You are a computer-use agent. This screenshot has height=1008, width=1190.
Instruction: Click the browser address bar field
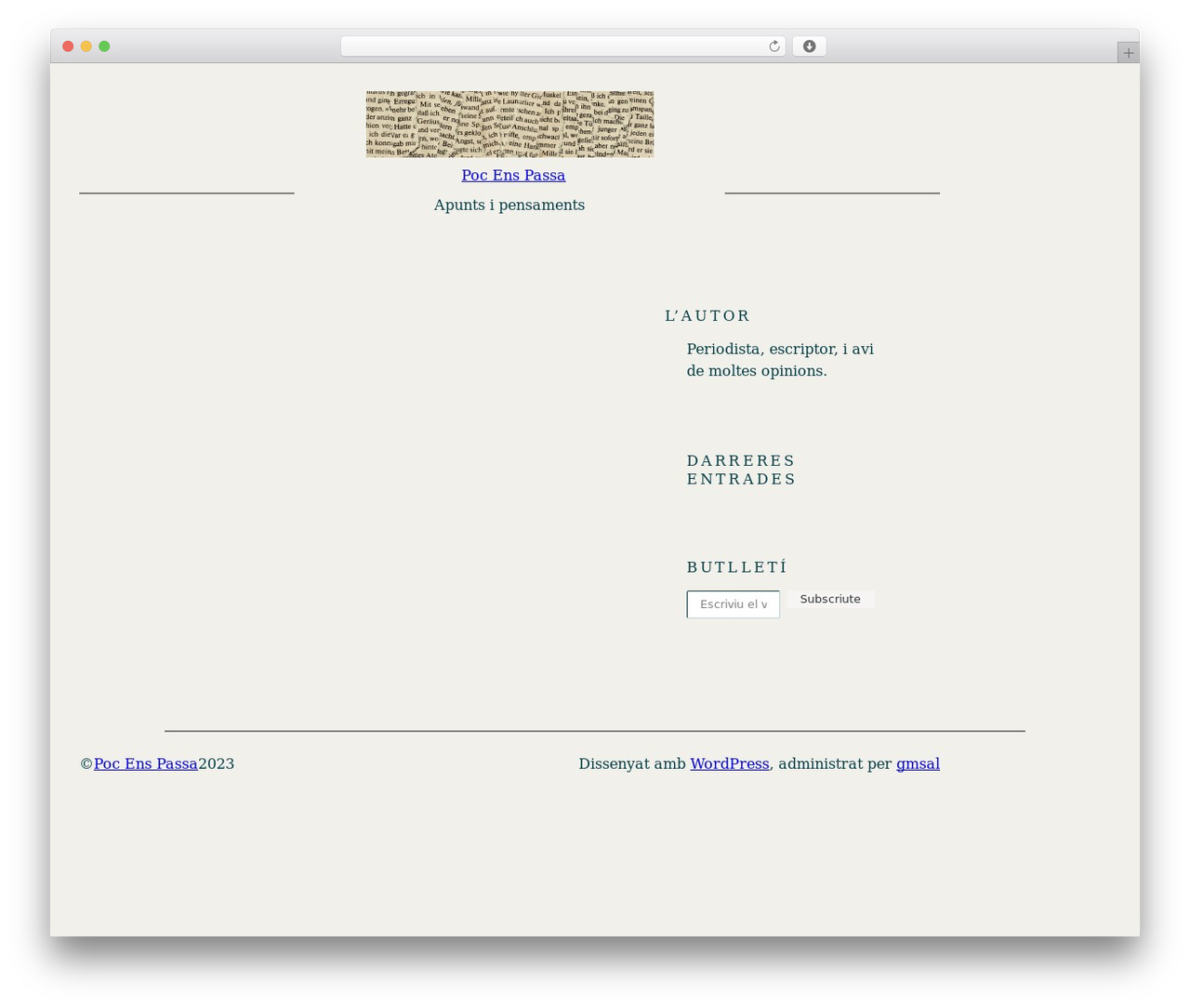[x=562, y=46]
